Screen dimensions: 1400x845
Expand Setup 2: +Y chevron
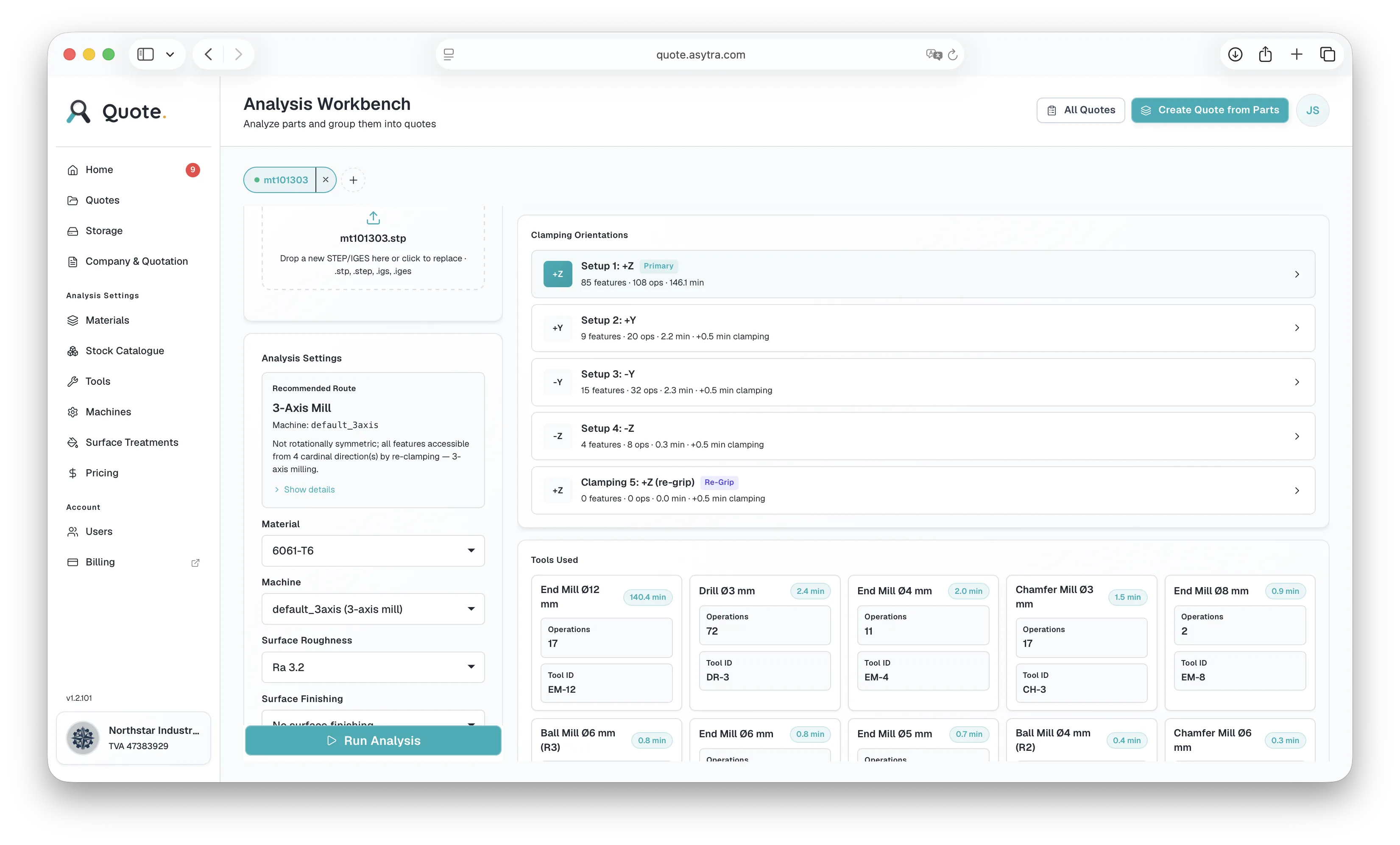coord(1297,328)
